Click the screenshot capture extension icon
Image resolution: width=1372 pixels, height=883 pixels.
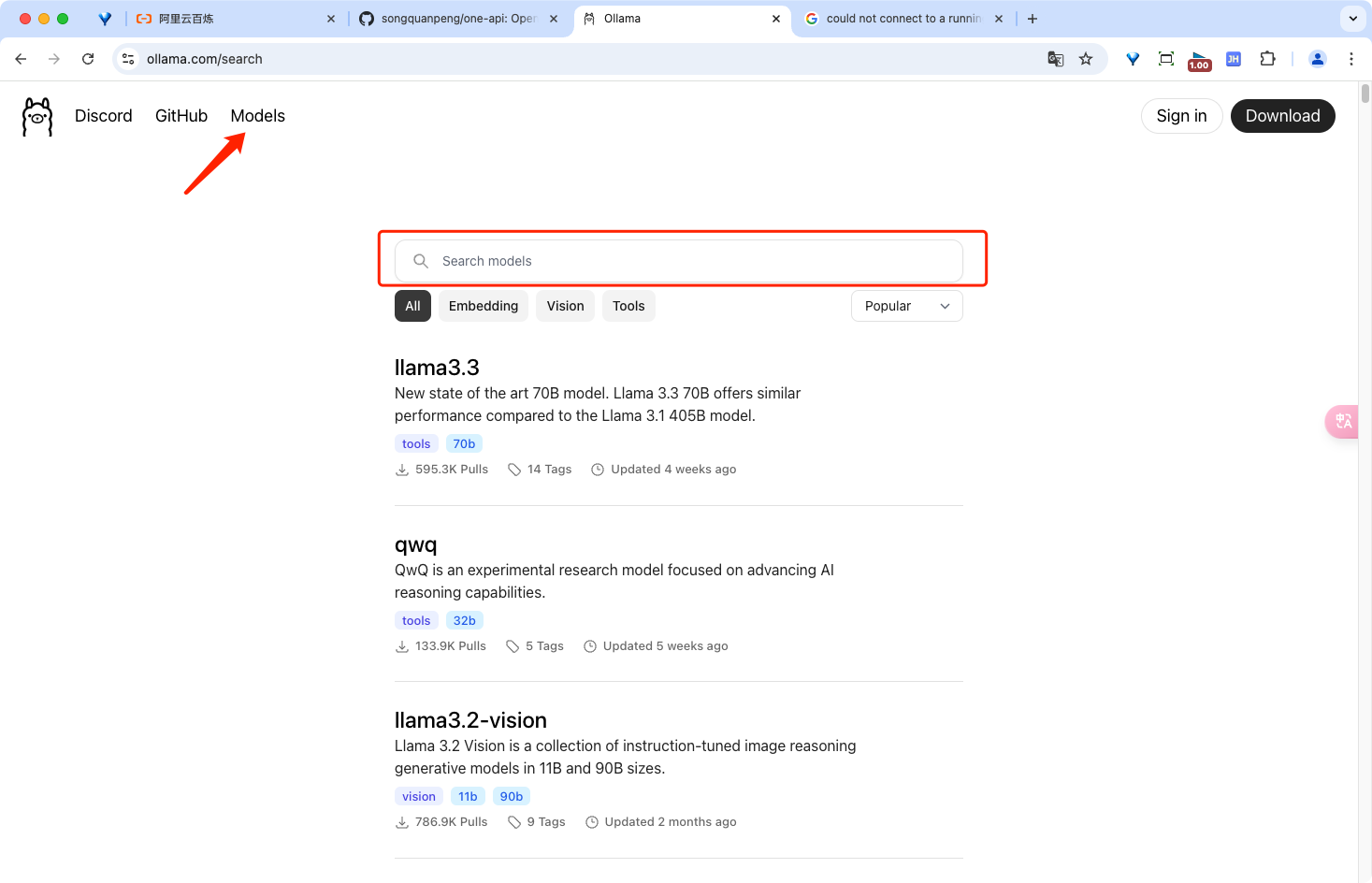[x=1166, y=59]
